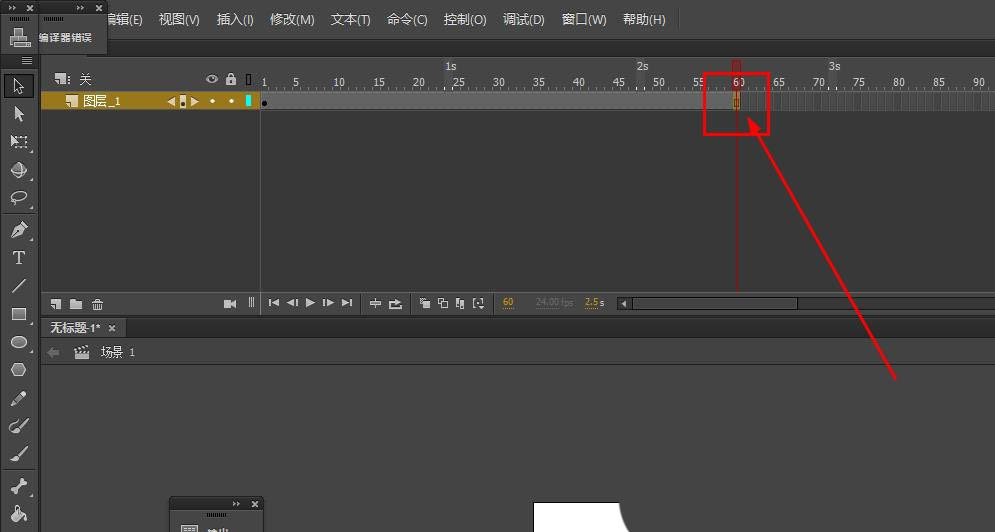Collapse the small bottom floating panel
This screenshot has width=995, height=532.
point(237,503)
